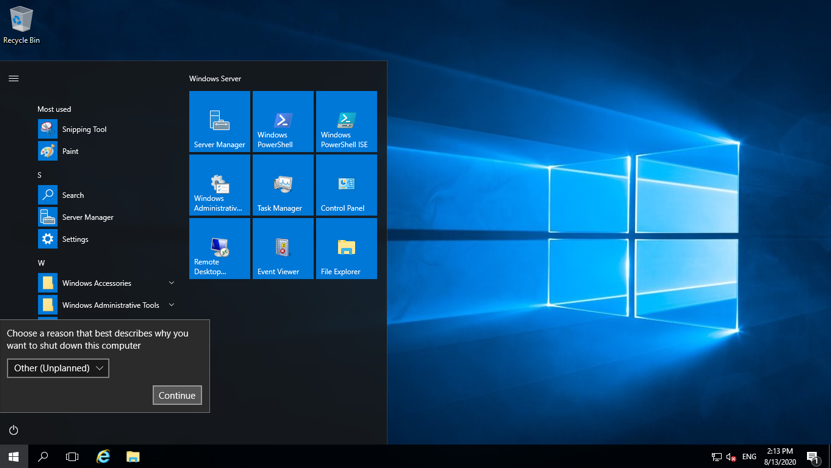Open the File Explorer tile
The height and width of the screenshot is (468, 831).
tap(347, 249)
